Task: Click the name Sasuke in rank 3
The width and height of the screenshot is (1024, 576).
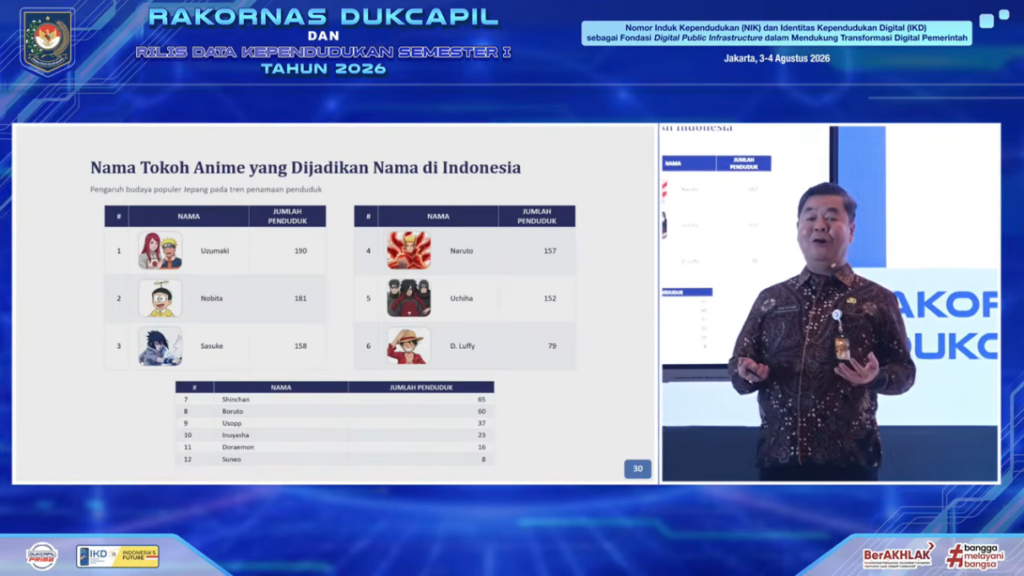Action: coord(212,346)
